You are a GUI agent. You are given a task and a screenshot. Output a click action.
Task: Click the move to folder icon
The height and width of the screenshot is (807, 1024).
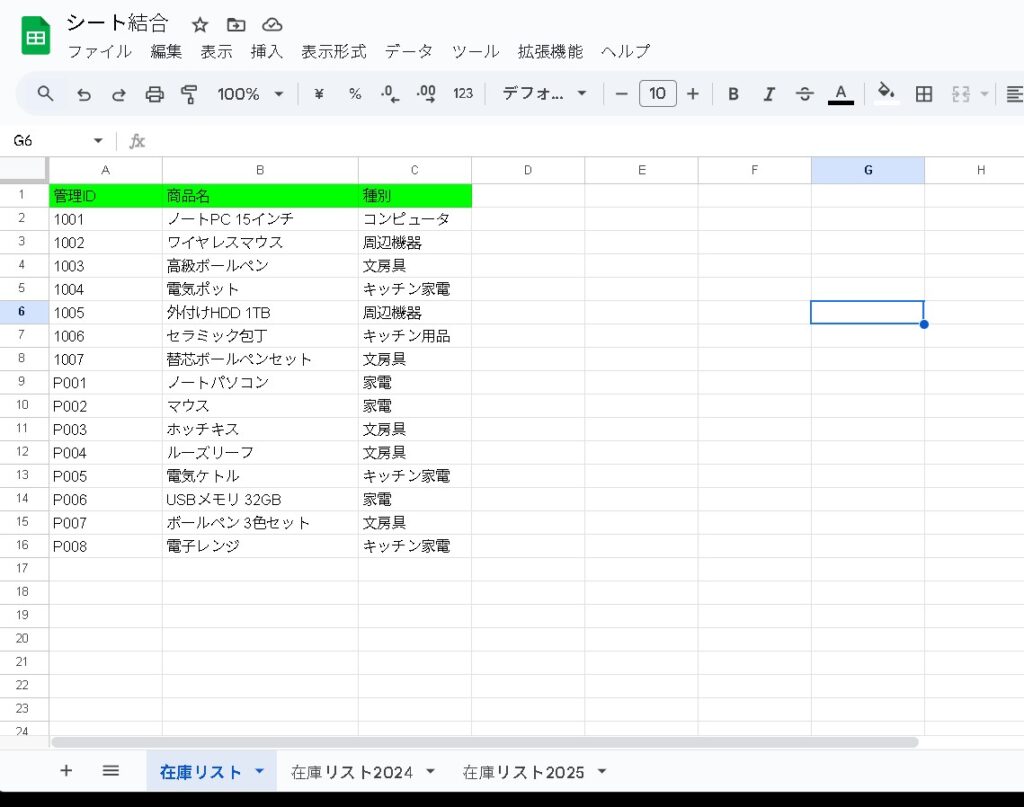tap(236, 25)
